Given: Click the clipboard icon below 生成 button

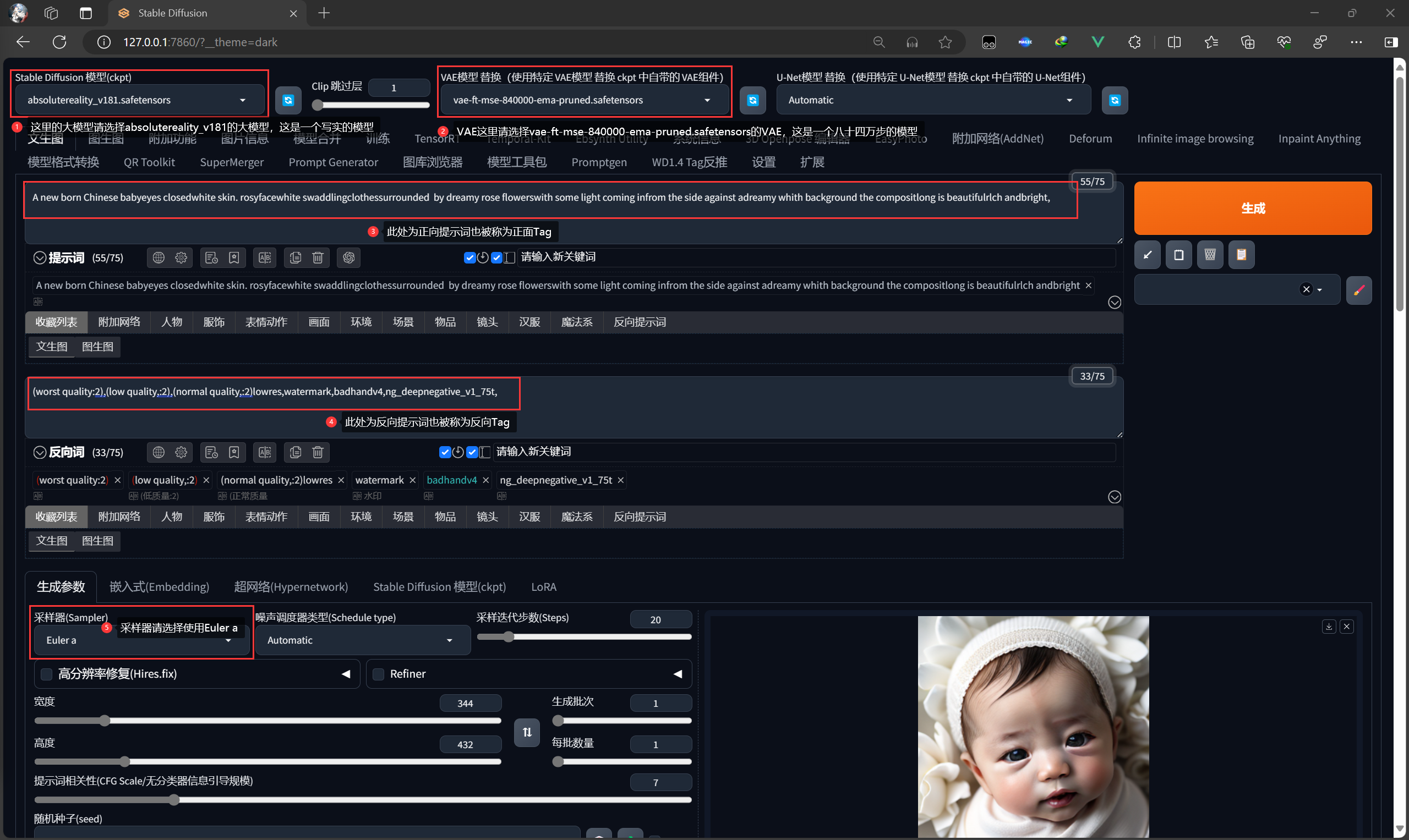Looking at the screenshot, I should [x=1178, y=255].
